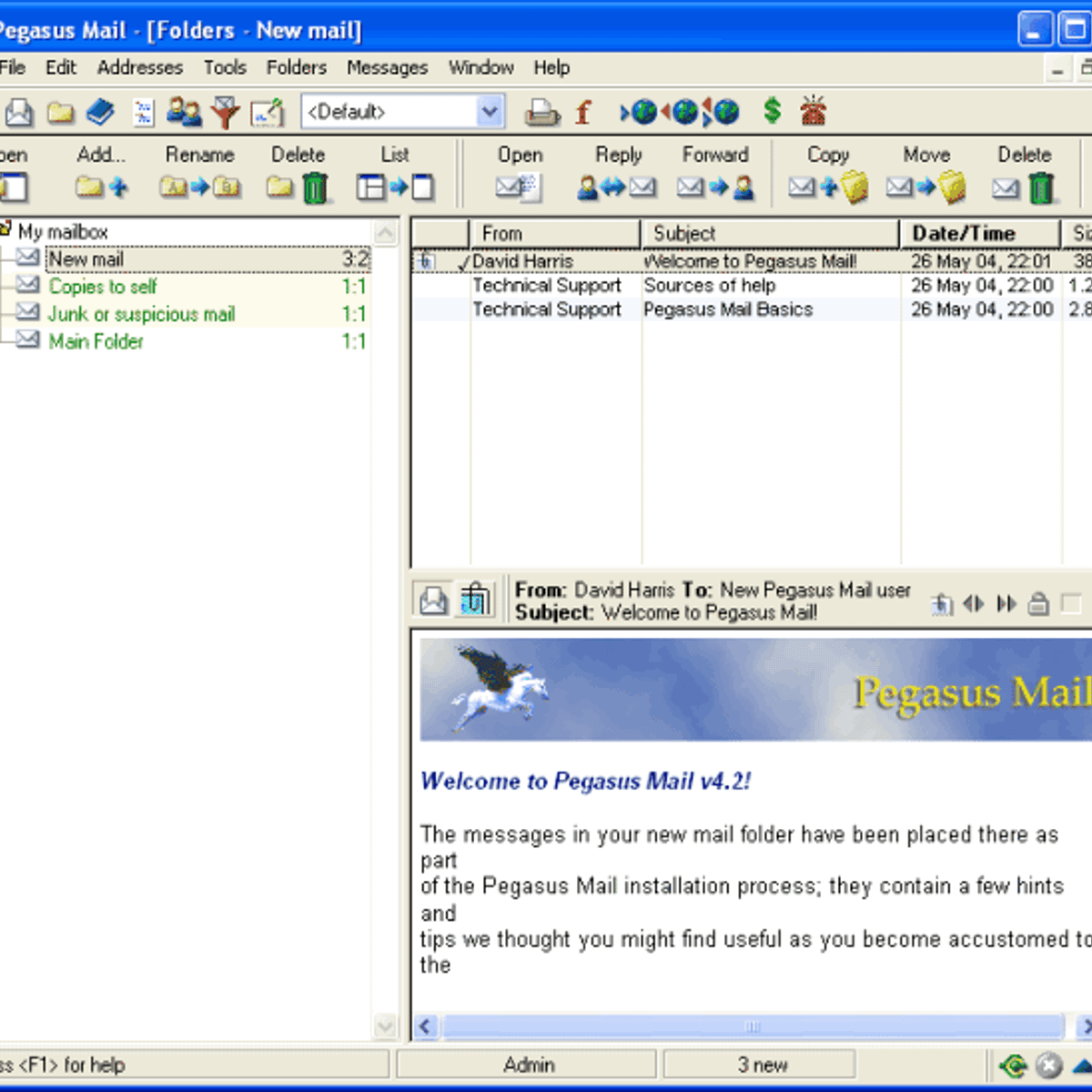The width and height of the screenshot is (1092, 1092).
Task: Click the horizontal scrollbar in preview pane
Action: 752,1026
